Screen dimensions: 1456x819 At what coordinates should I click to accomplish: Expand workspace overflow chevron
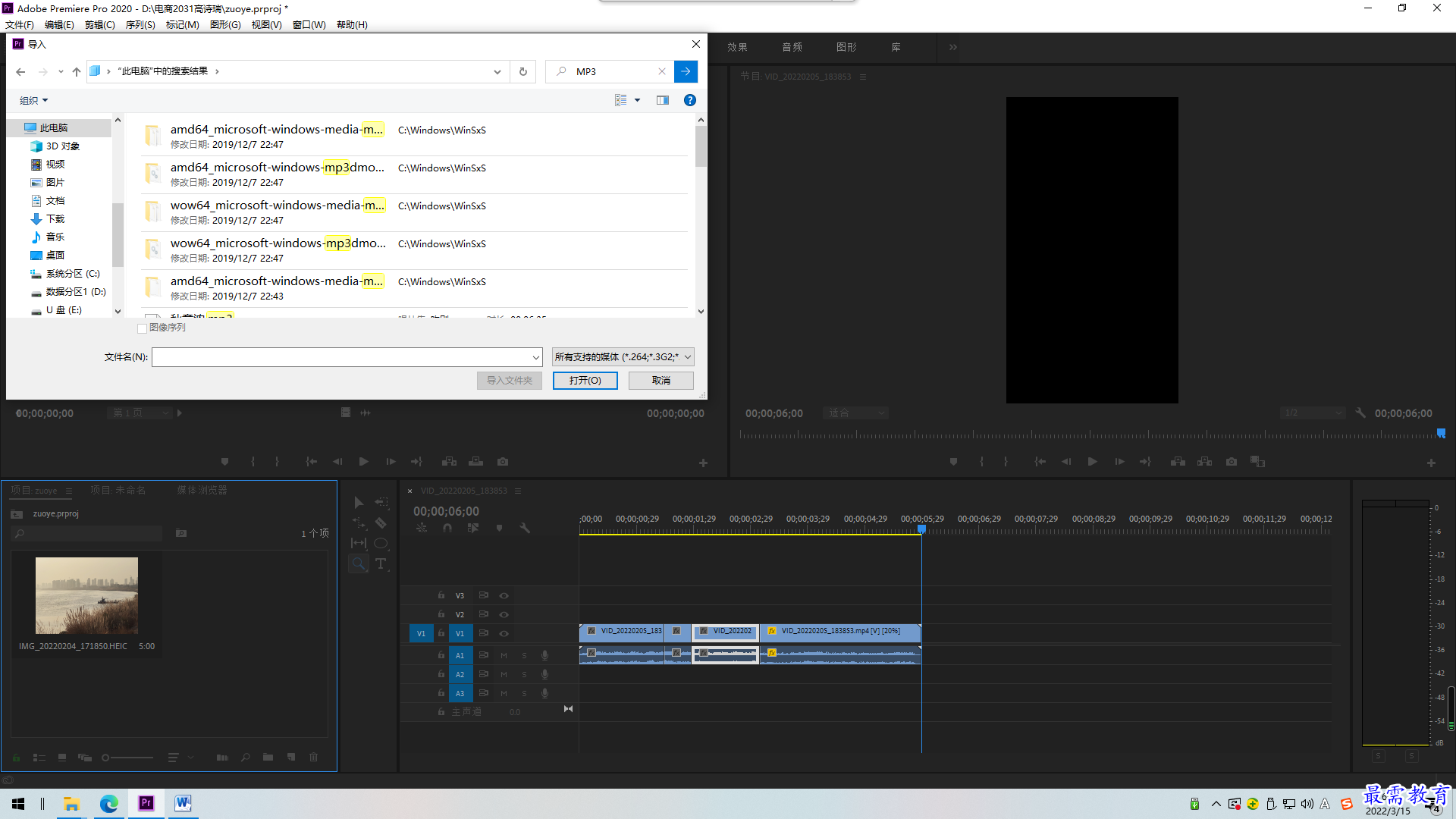coord(953,47)
